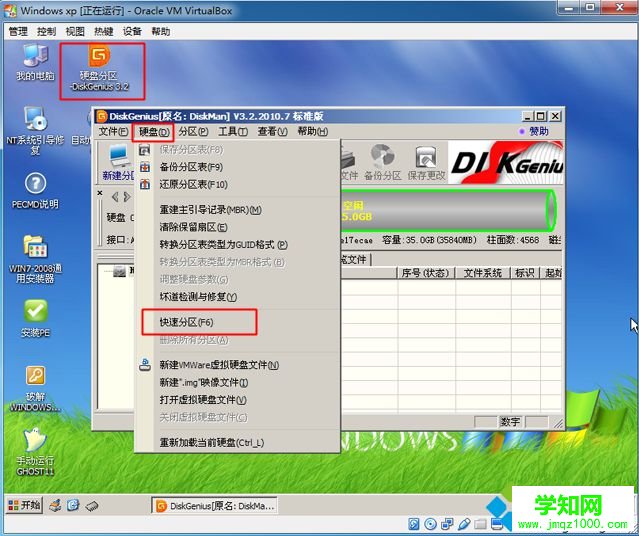
Task: Choose 重新加载当前硬盘(Ctrl_L) entry
Action: click(x=237, y=442)
